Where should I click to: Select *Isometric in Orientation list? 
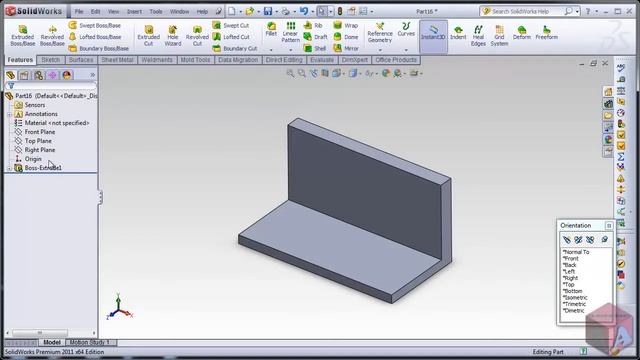[575, 298]
